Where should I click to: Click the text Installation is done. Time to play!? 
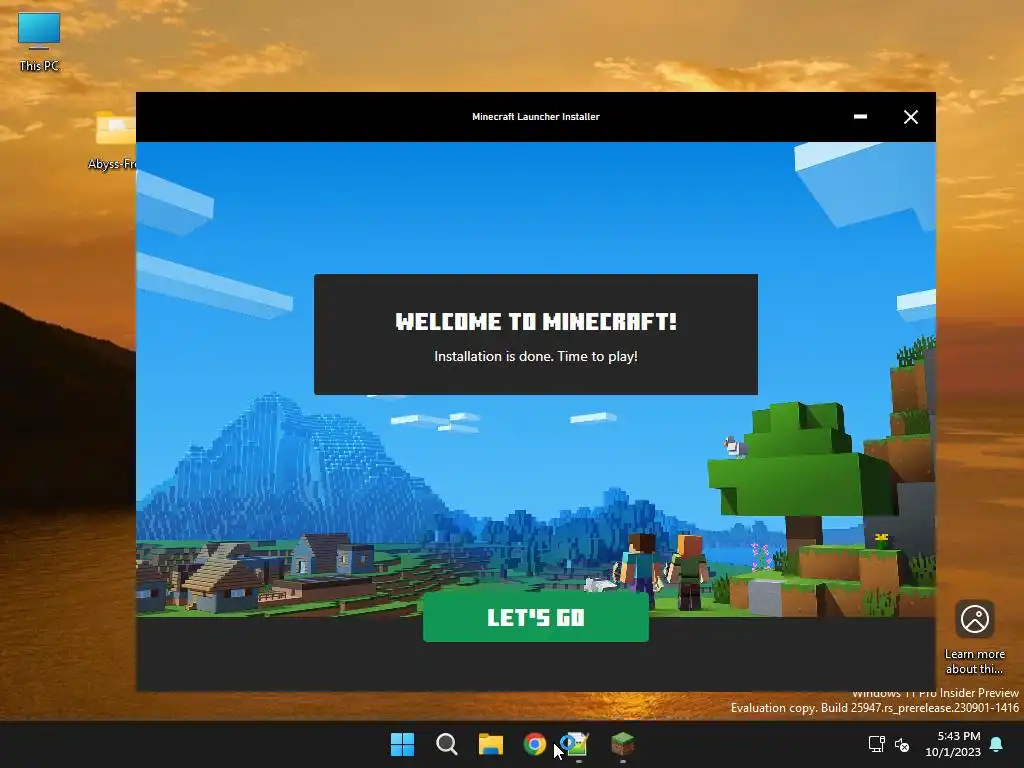[x=536, y=357]
